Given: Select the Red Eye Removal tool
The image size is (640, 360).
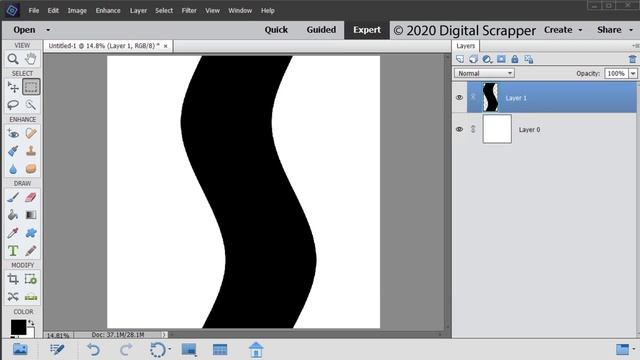Looking at the screenshot, I should coord(13,133).
